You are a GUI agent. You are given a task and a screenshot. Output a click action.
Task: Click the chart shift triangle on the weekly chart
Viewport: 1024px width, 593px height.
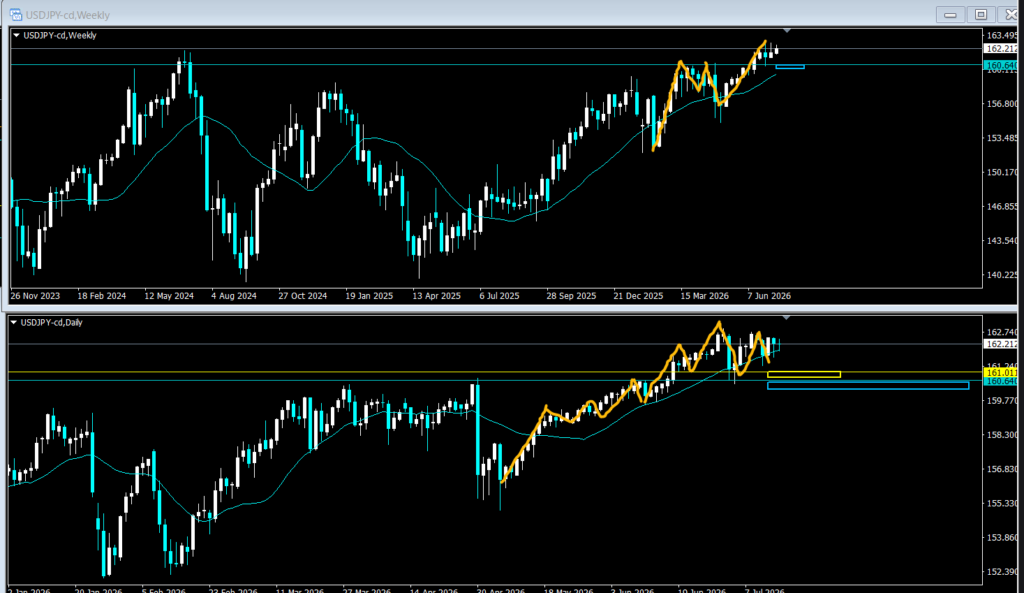click(787, 30)
